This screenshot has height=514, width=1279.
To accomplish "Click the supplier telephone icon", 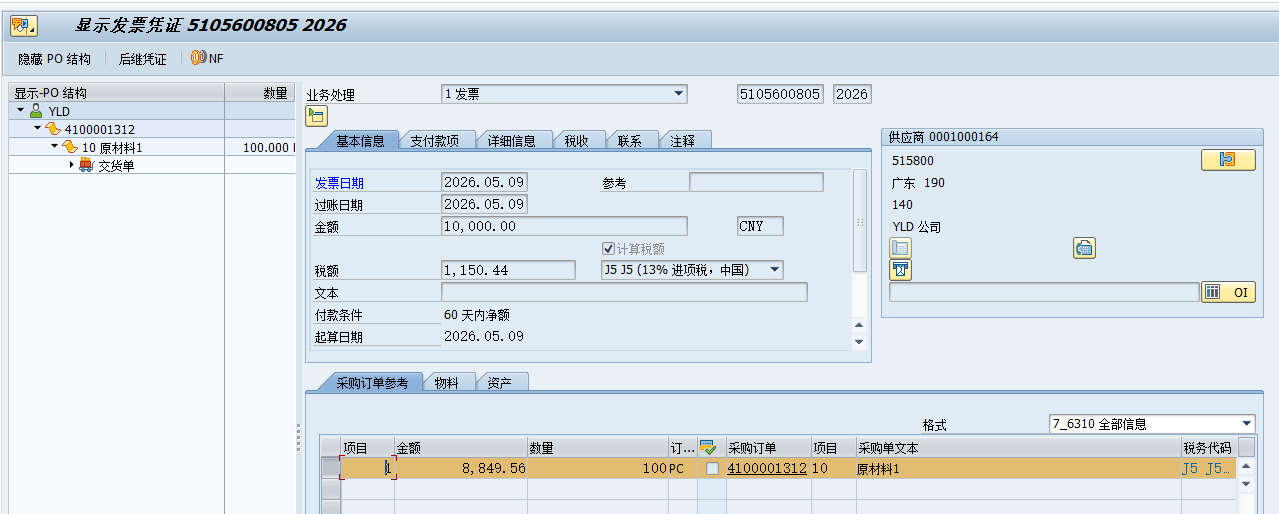I will click(900, 248).
